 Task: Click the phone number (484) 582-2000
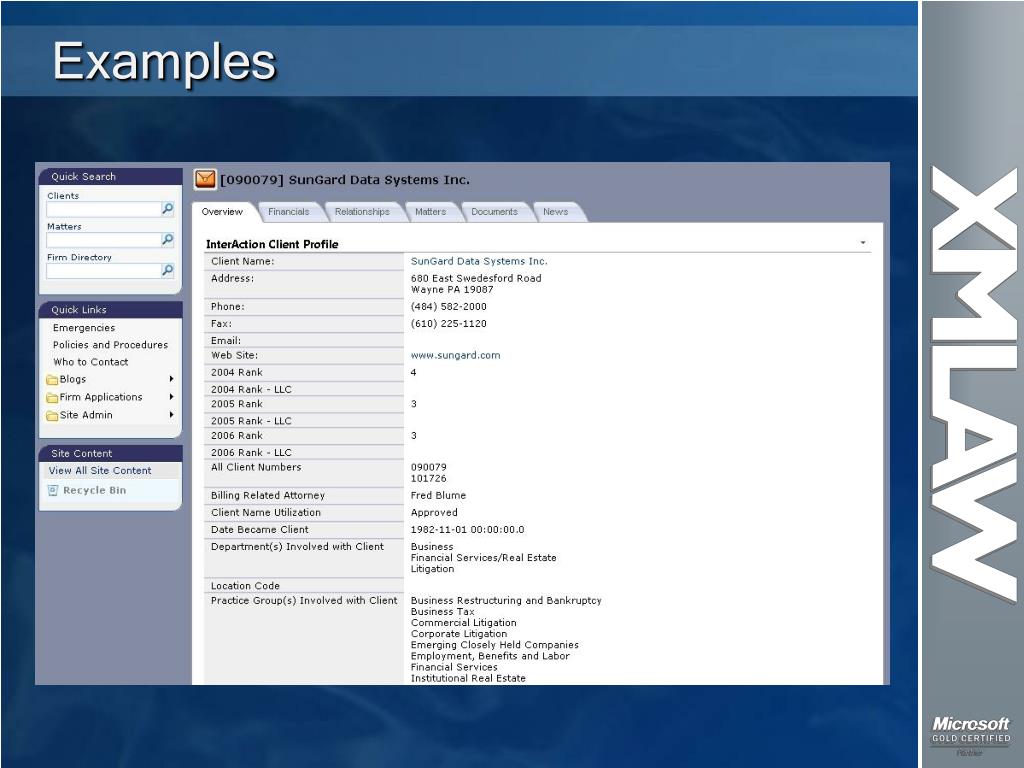click(x=448, y=306)
